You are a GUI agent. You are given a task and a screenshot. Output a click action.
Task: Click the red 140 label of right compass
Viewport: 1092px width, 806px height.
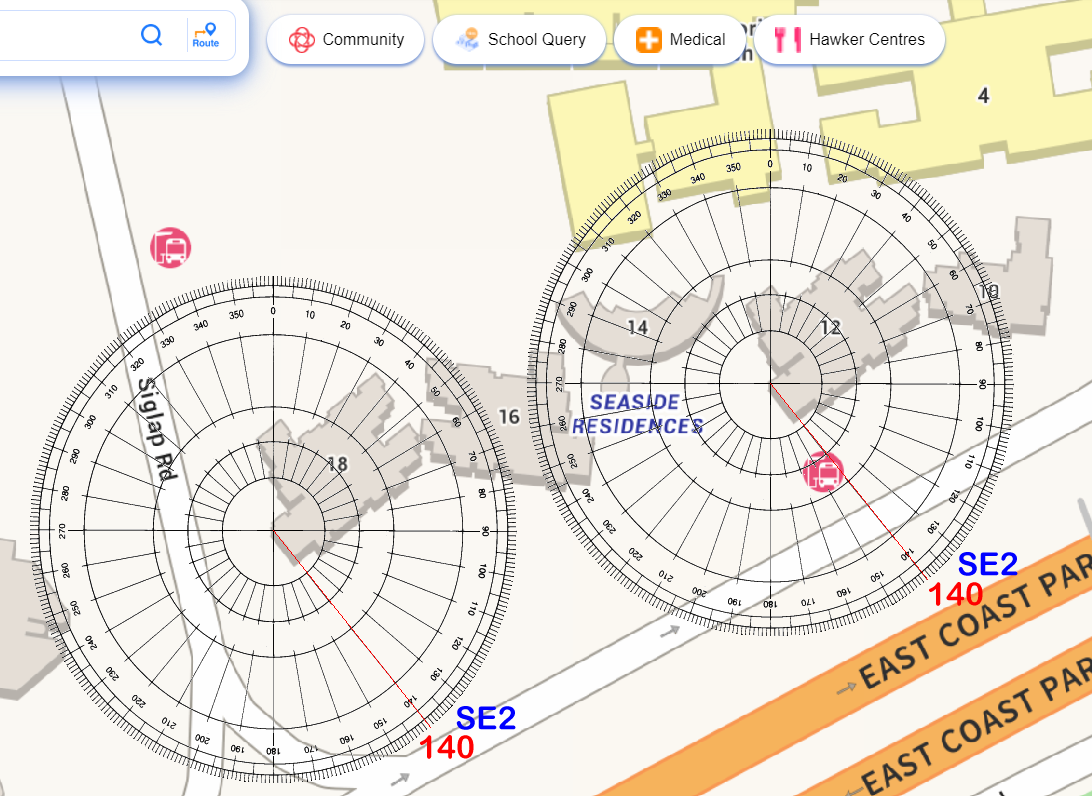955,594
